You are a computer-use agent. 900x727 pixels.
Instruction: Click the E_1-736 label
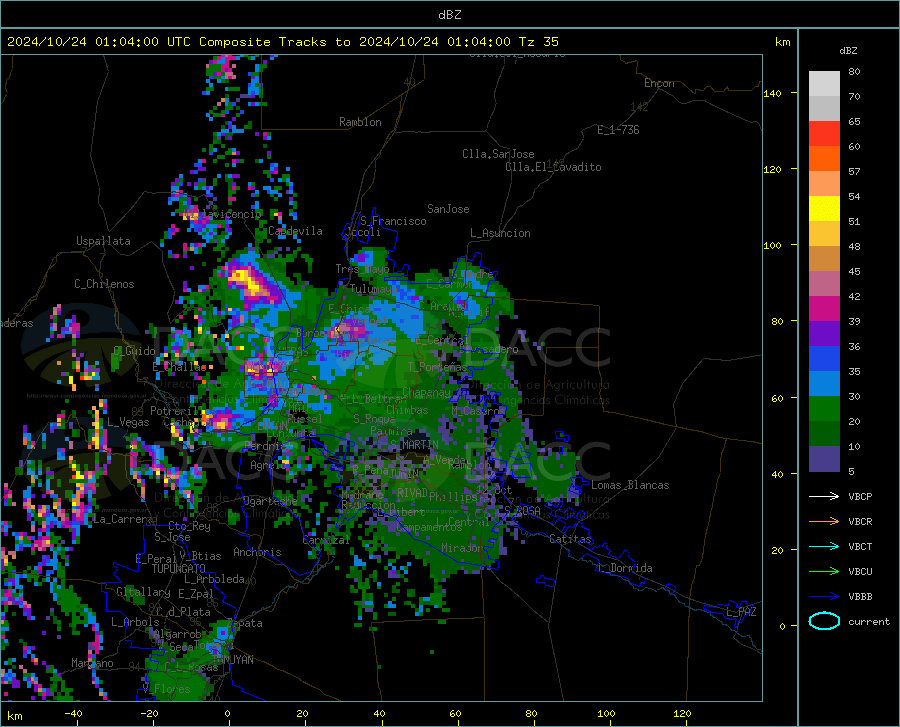click(x=618, y=130)
